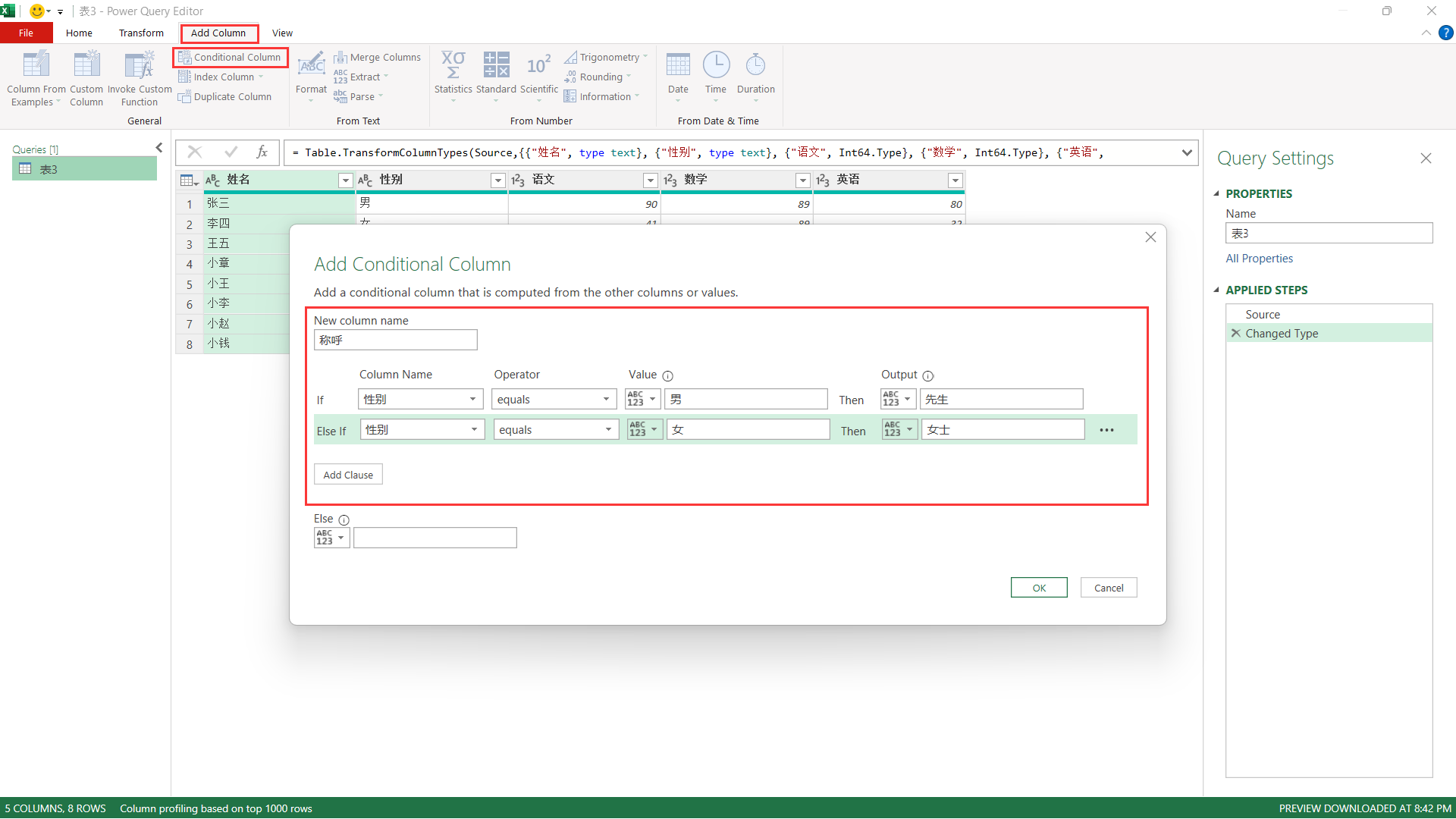
Task: Open the All Properties link
Action: 1259,259
